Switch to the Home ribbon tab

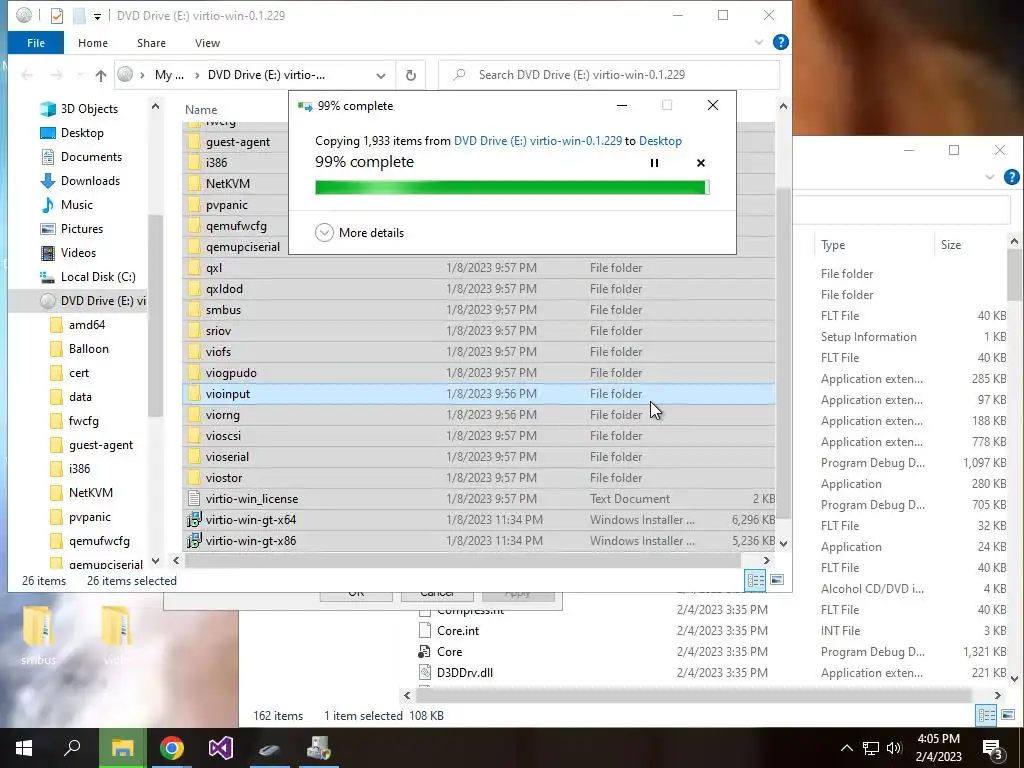[x=93, y=43]
